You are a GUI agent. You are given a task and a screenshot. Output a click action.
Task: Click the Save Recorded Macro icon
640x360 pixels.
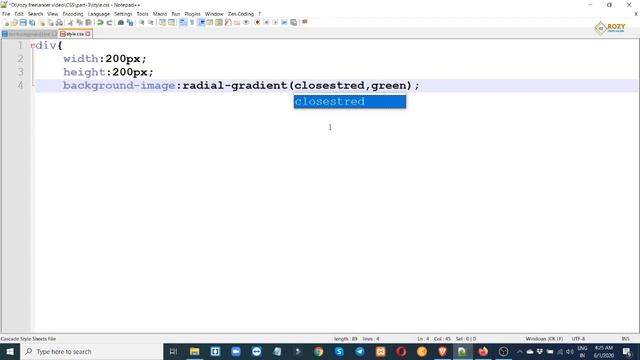coord(293,22)
